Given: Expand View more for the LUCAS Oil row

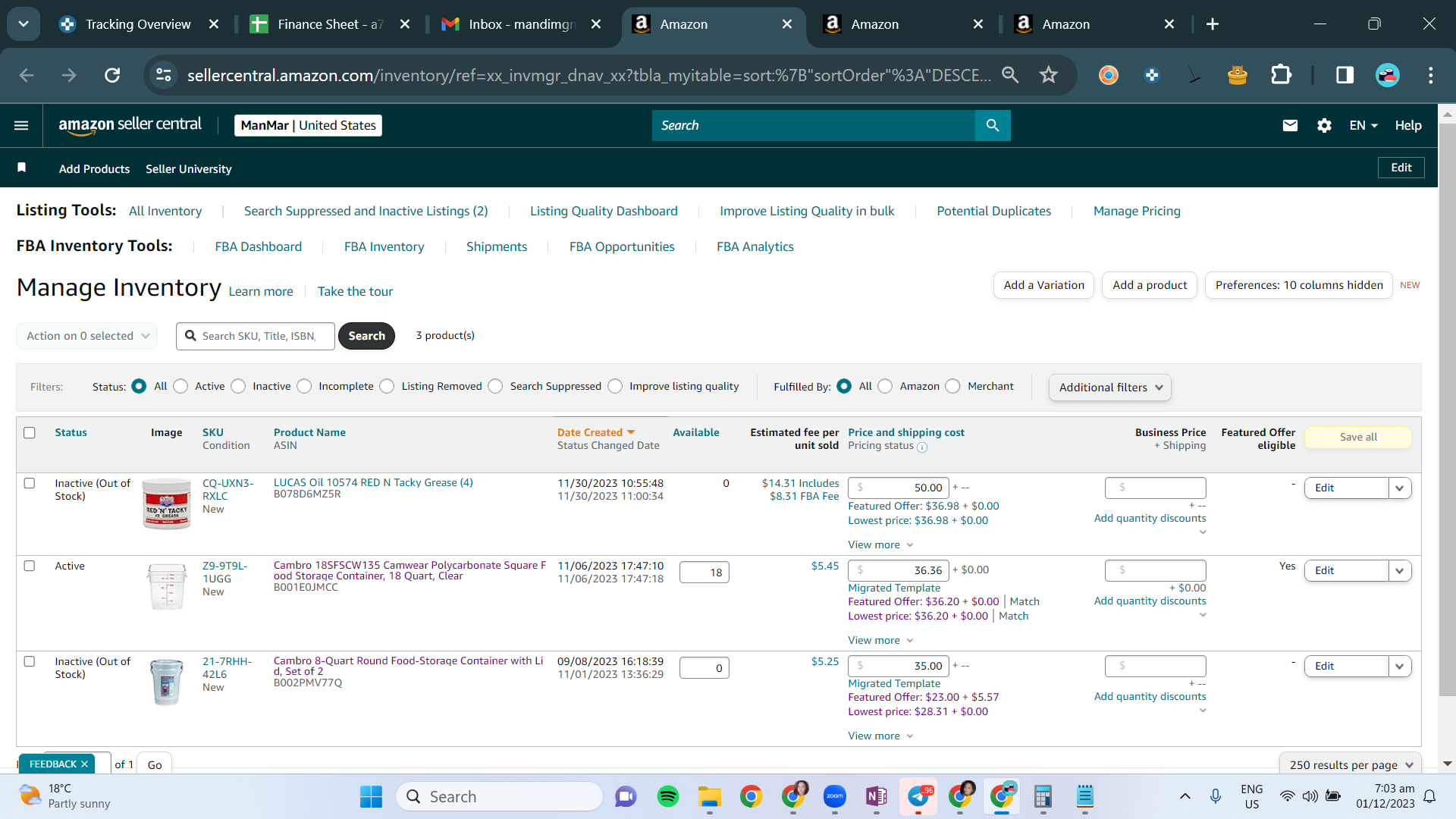Looking at the screenshot, I should click(880, 544).
